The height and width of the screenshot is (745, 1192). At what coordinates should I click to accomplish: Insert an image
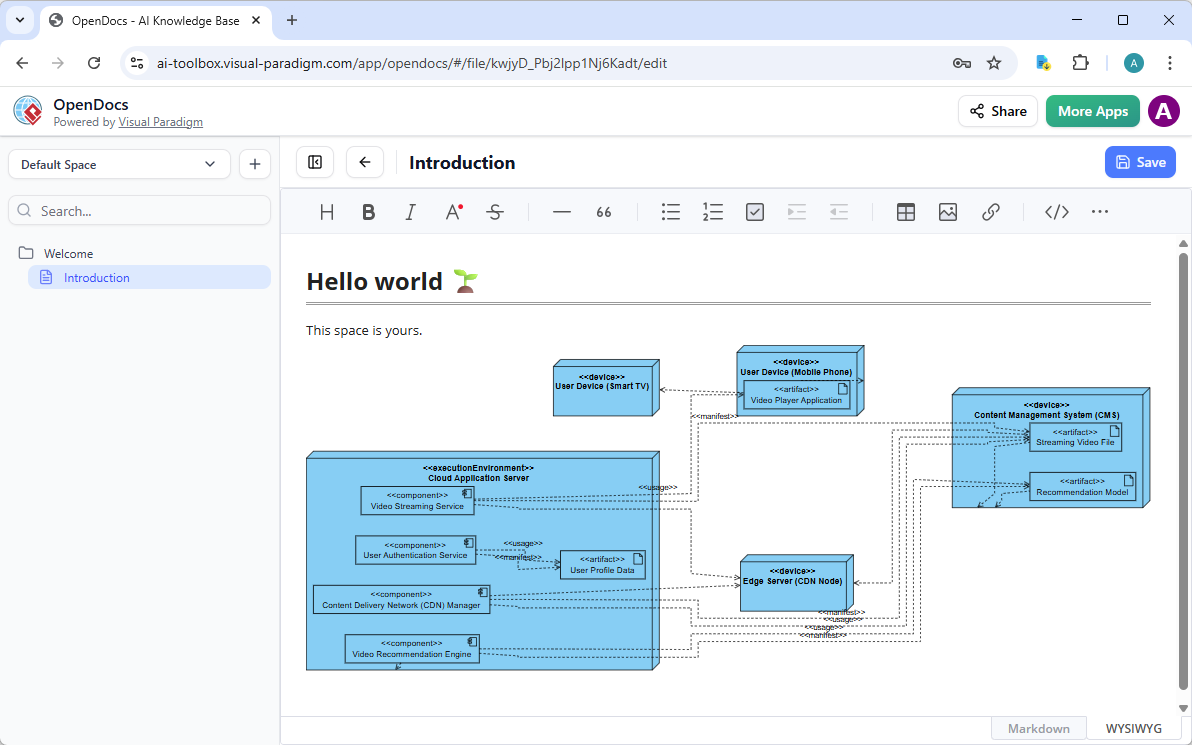948,211
